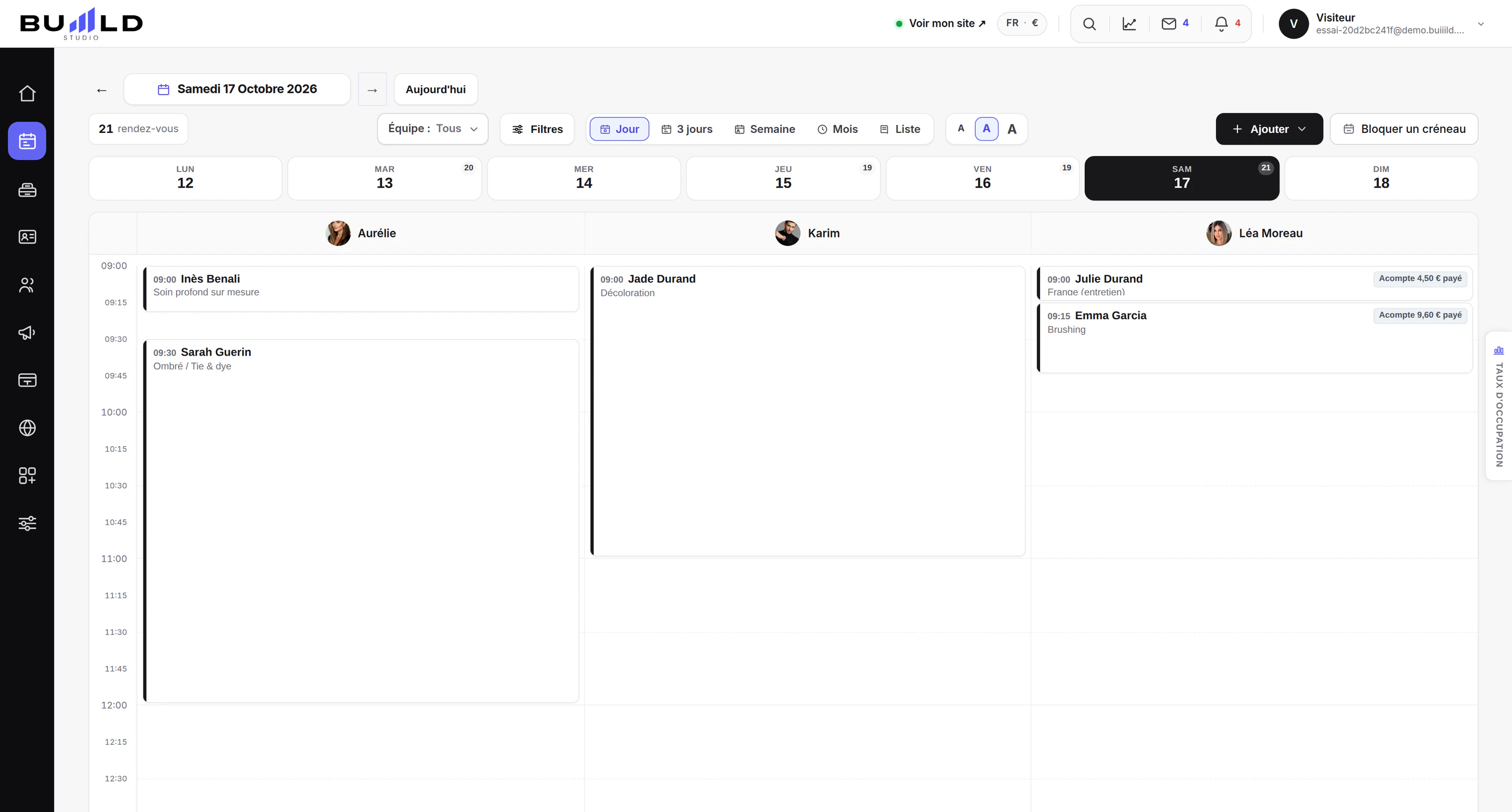
Task: Open the globe website sidebar icon
Action: (27, 428)
